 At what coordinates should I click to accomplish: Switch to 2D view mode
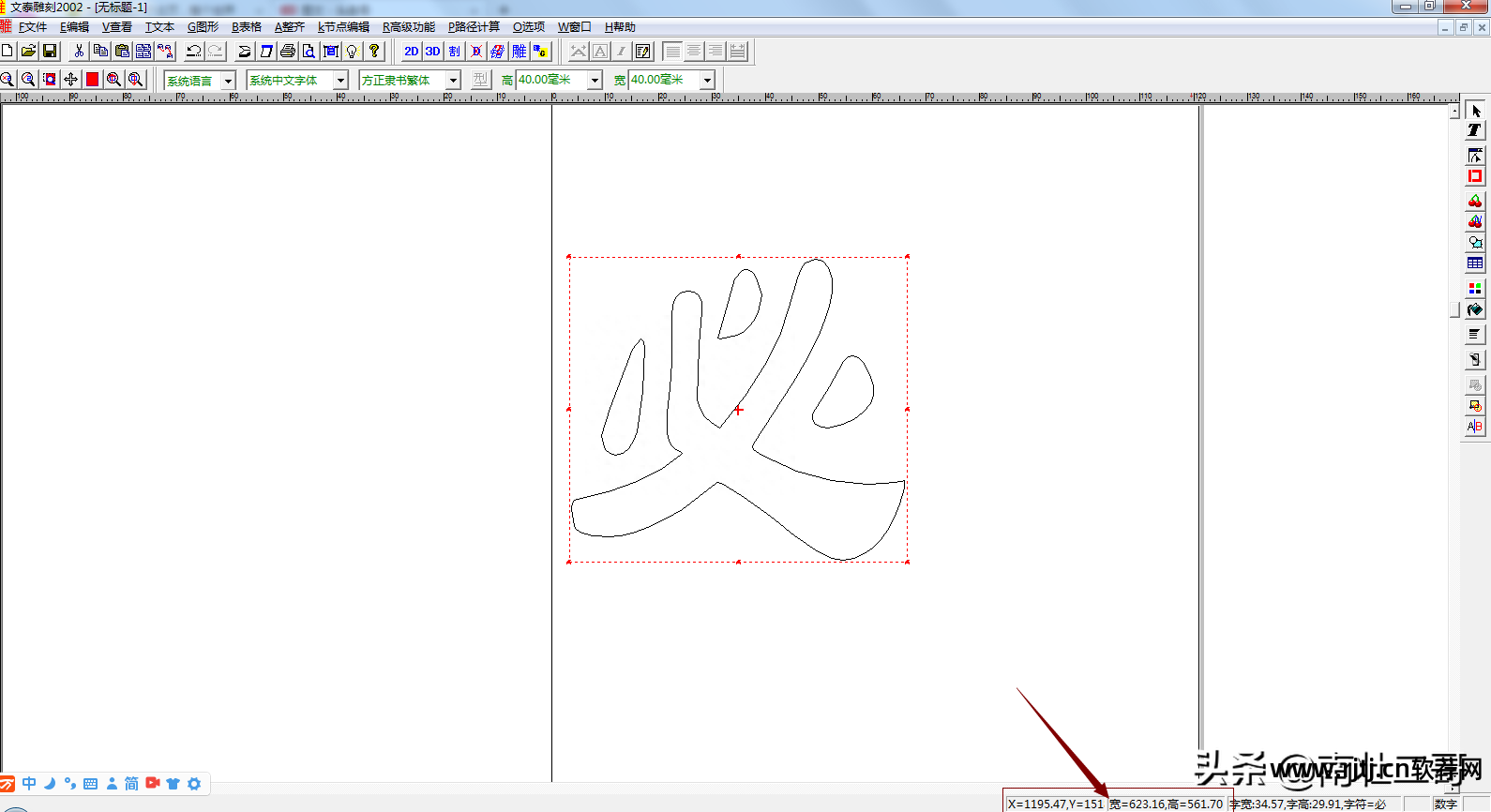pyautogui.click(x=411, y=52)
